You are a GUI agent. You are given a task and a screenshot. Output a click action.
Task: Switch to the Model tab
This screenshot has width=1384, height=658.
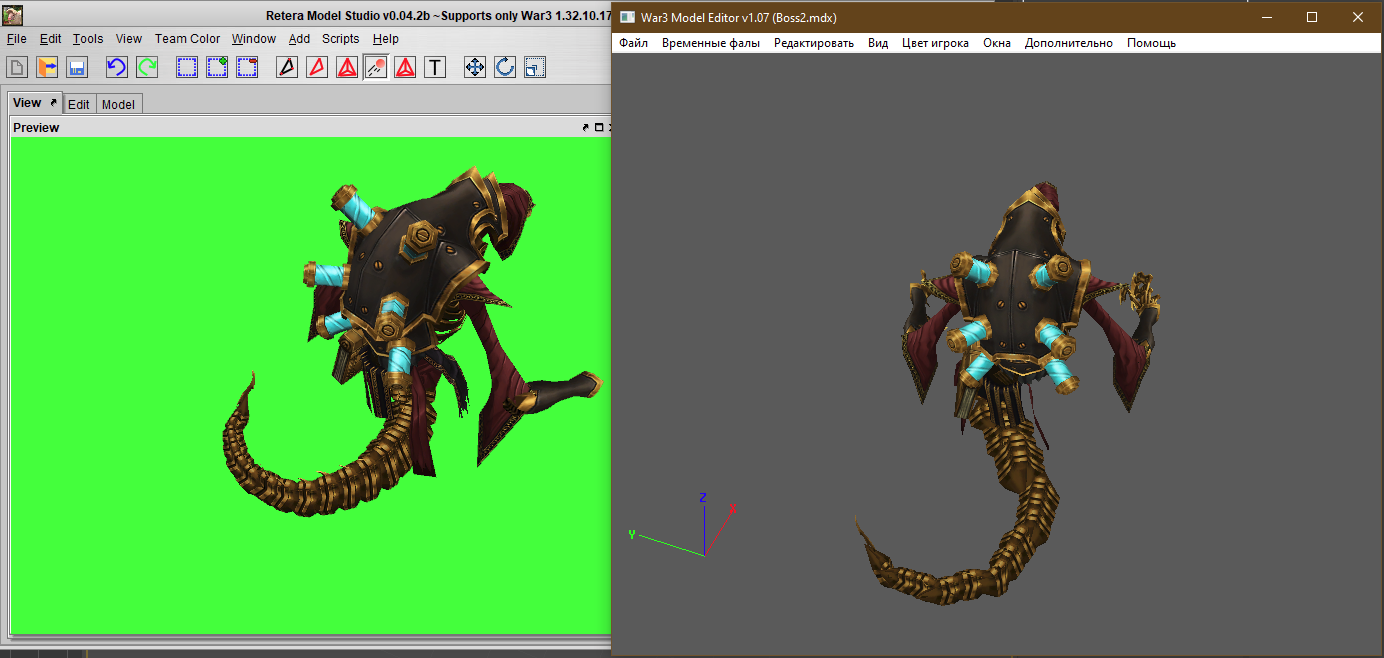click(118, 104)
